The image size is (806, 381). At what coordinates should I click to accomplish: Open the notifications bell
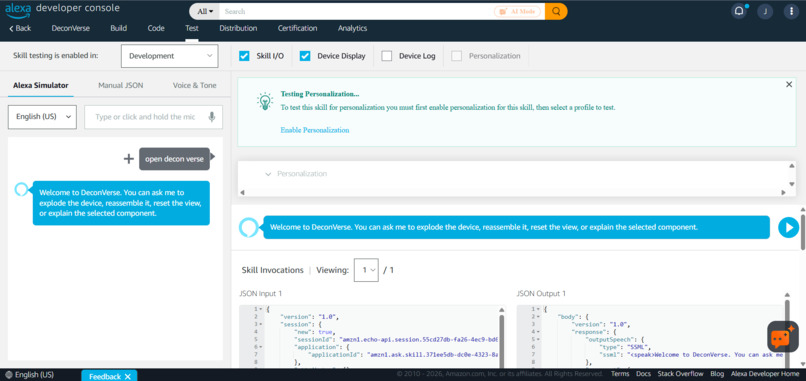click(x=739, y=11)
